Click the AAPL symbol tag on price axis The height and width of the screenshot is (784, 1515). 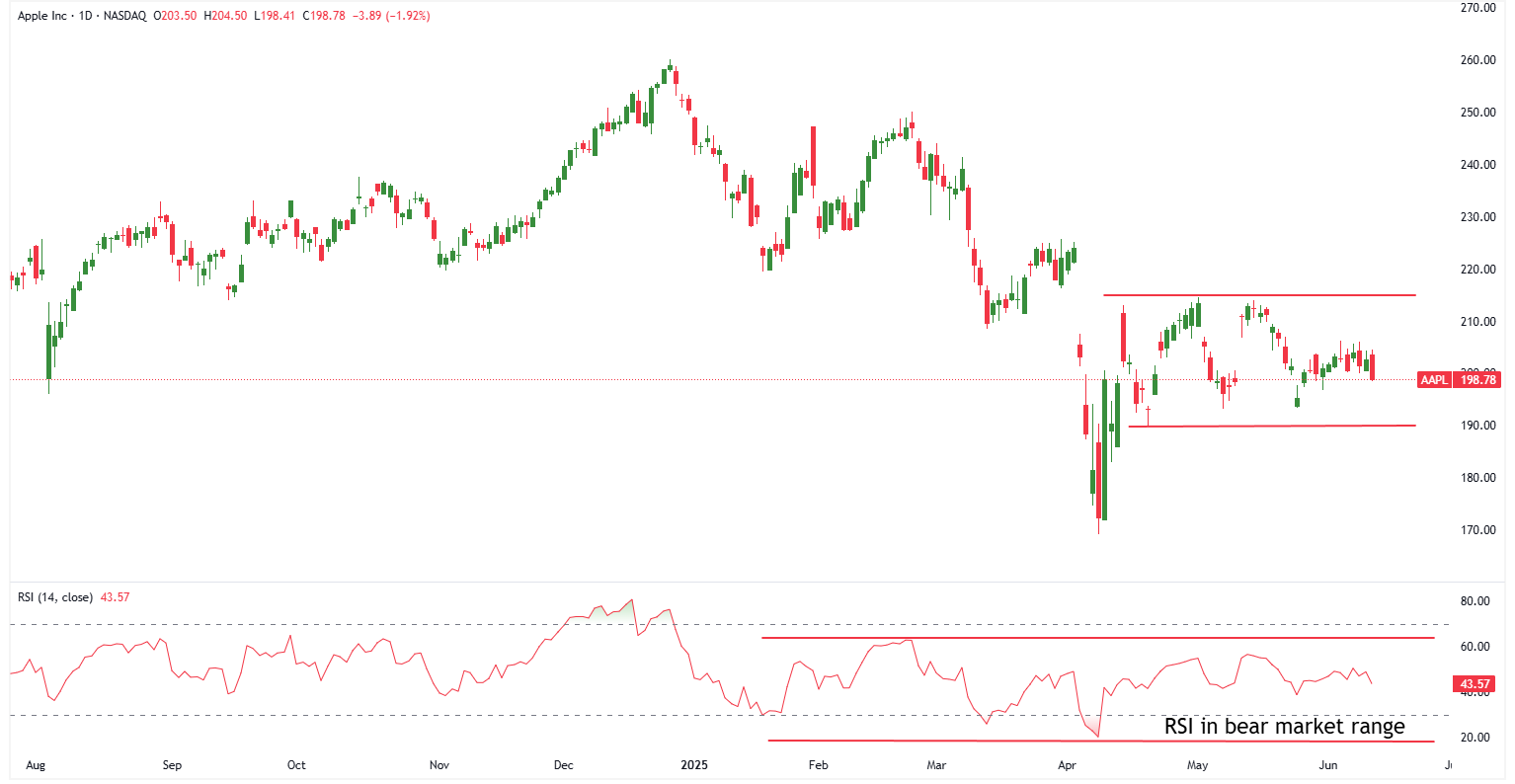1433,380
